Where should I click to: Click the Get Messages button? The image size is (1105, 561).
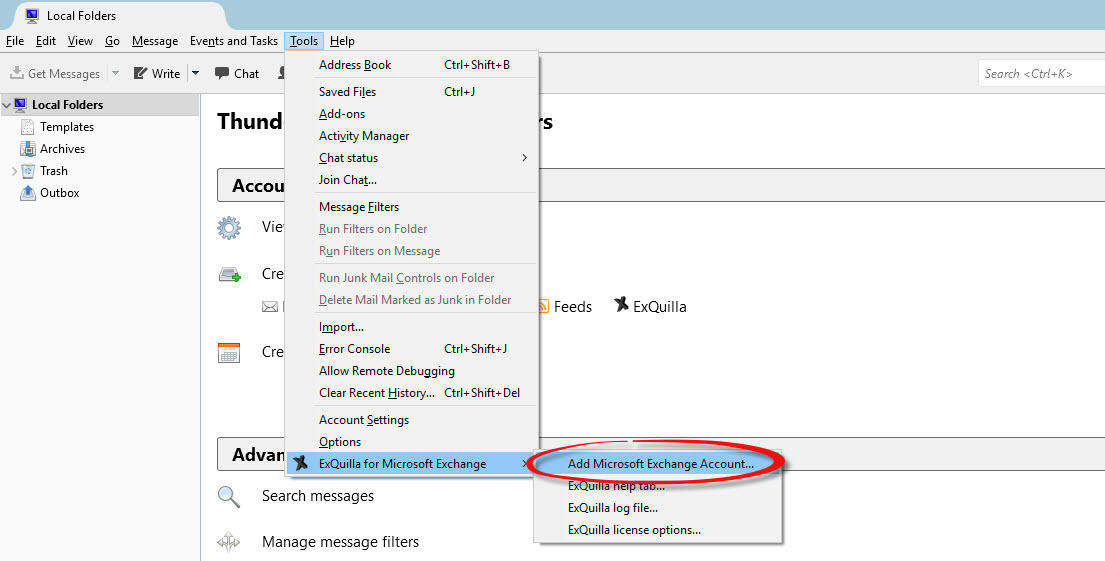pyautogui.click(x=56, y=73)
